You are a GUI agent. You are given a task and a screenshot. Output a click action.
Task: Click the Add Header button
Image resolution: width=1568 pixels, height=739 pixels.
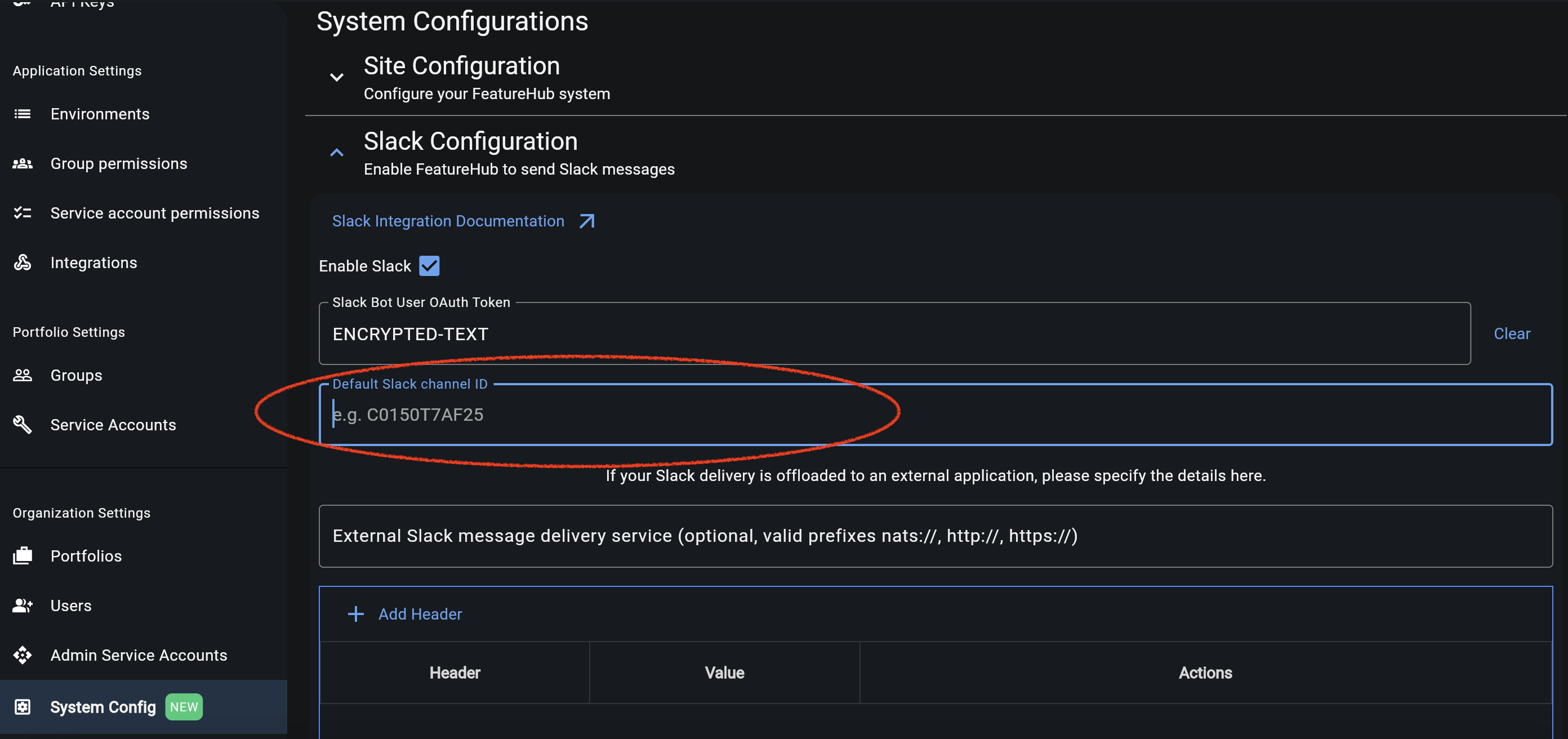[x=406, y=613]
